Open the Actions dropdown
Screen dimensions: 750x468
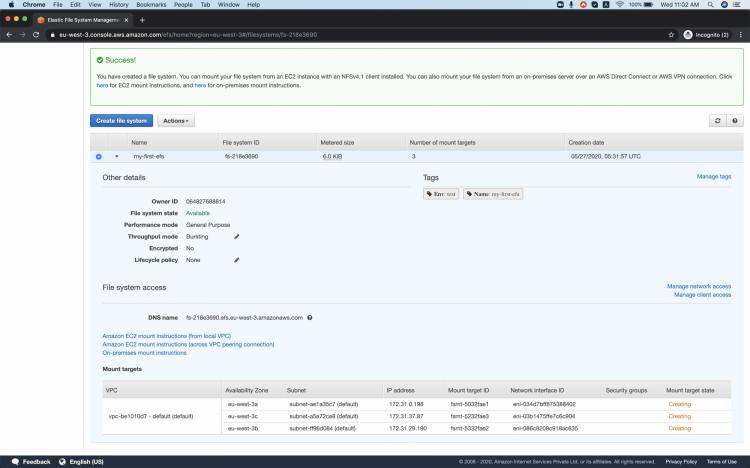point(176,121)
